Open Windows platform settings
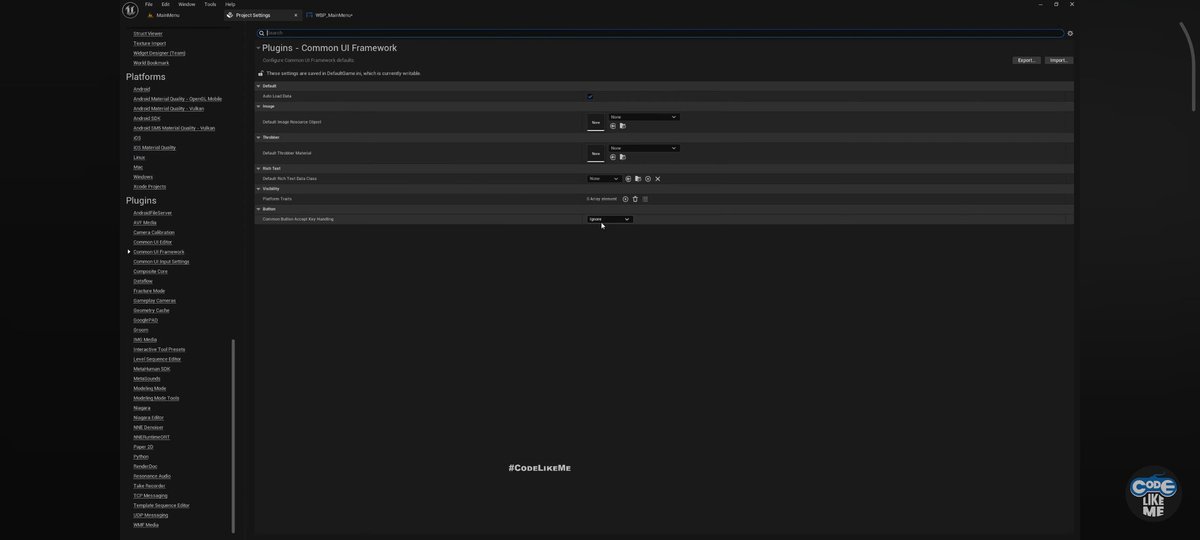The image size is (1200, 540). [143, 177]
